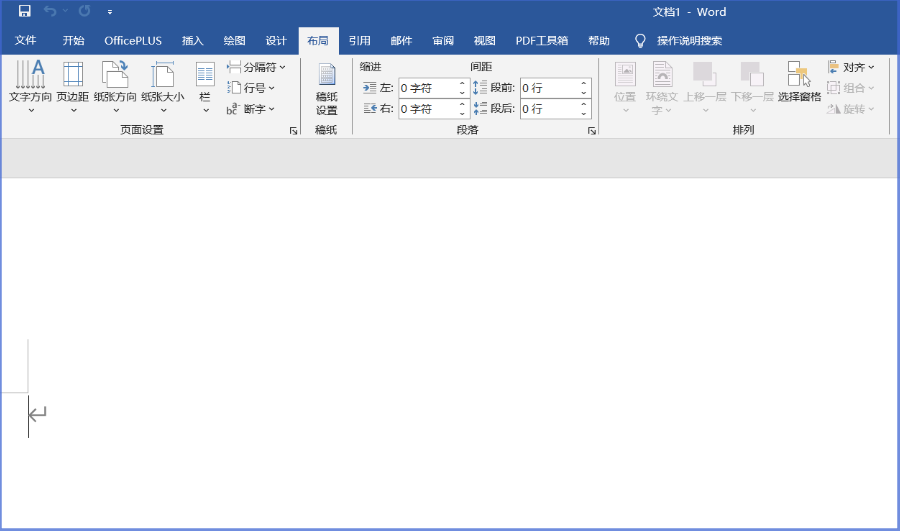Decrease the right indent with down spinner

click(462, 113)
